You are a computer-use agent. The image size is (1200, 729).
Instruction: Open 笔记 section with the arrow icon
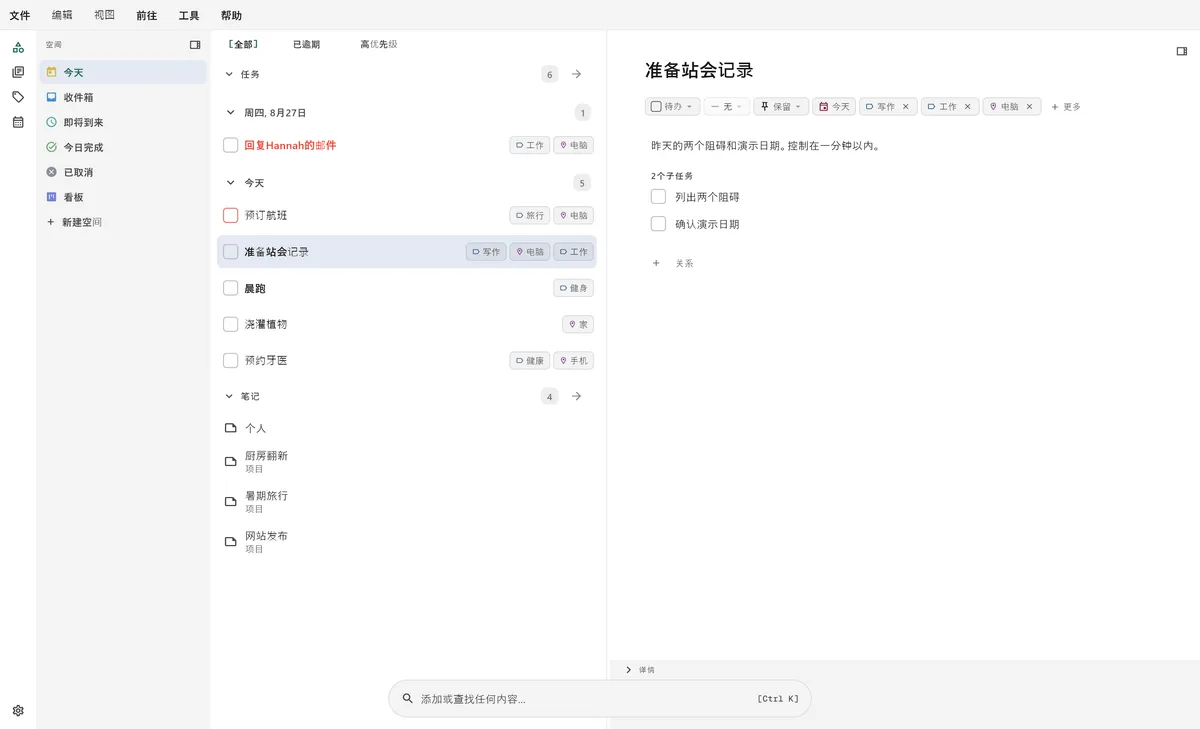pos(576,396)
